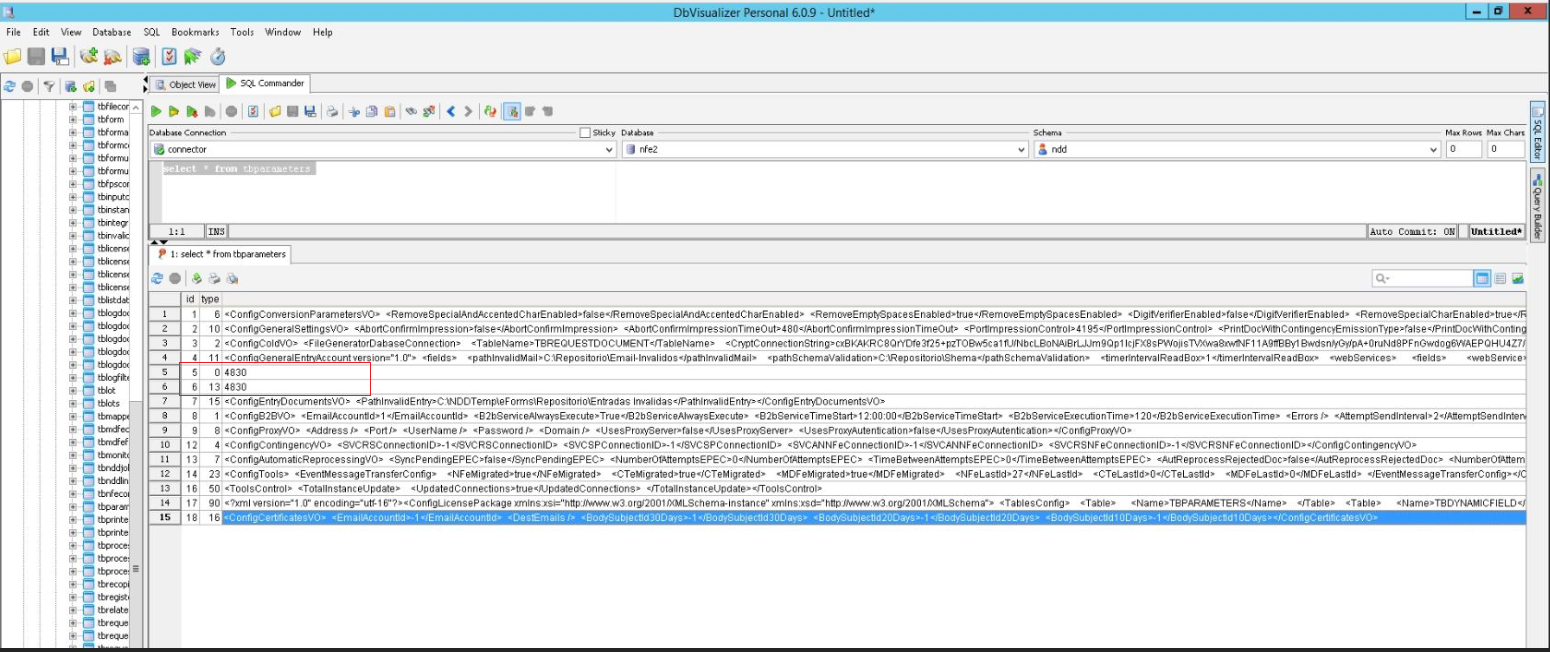This screenshot has height=652, width=1550.
Task: Click the type column header in results
Action: click(x=210, y=299)
